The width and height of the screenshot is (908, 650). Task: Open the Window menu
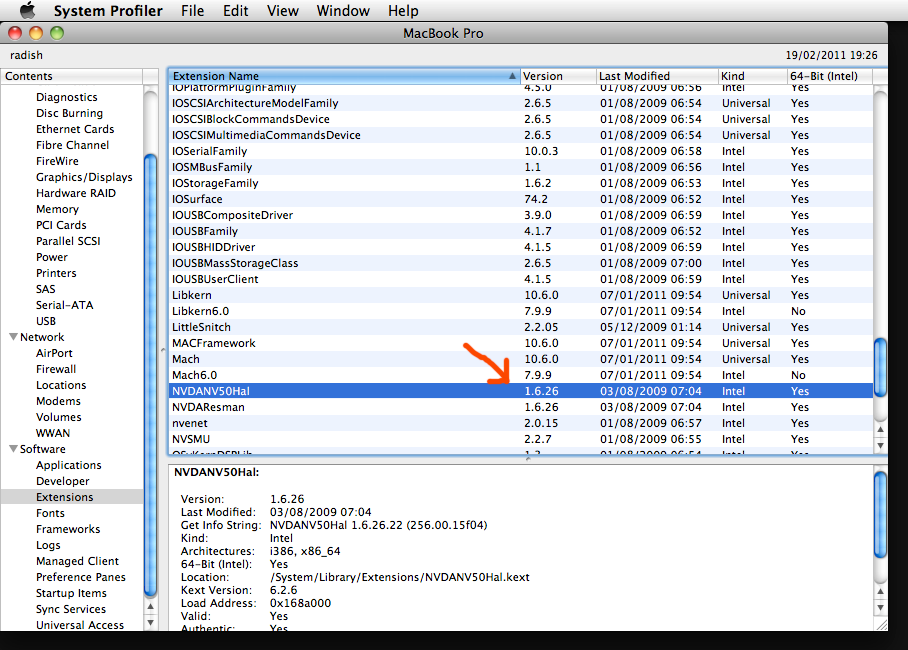[x=343, y=11]
